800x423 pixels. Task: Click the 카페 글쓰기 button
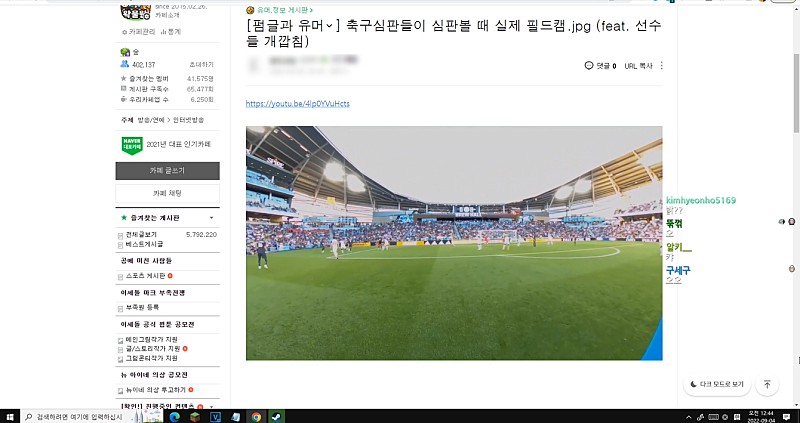[167, 171]
